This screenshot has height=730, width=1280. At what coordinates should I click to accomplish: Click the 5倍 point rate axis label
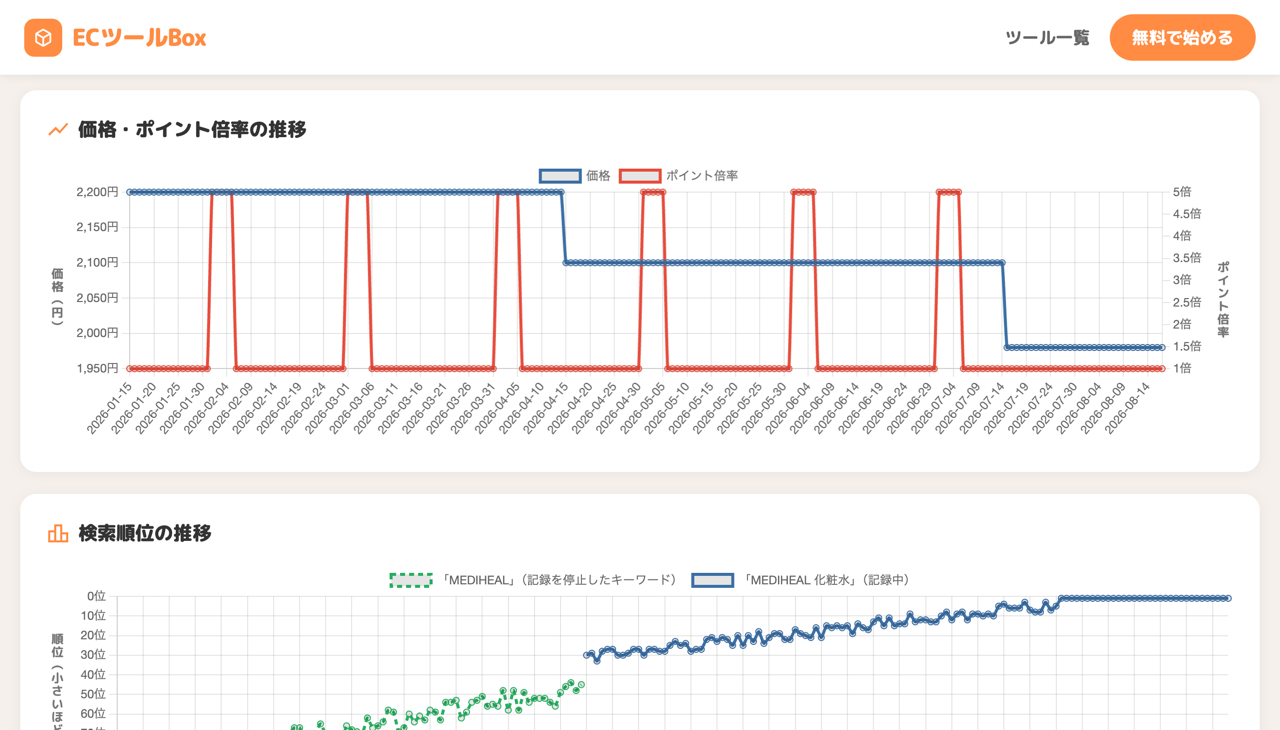[1182, 192]
